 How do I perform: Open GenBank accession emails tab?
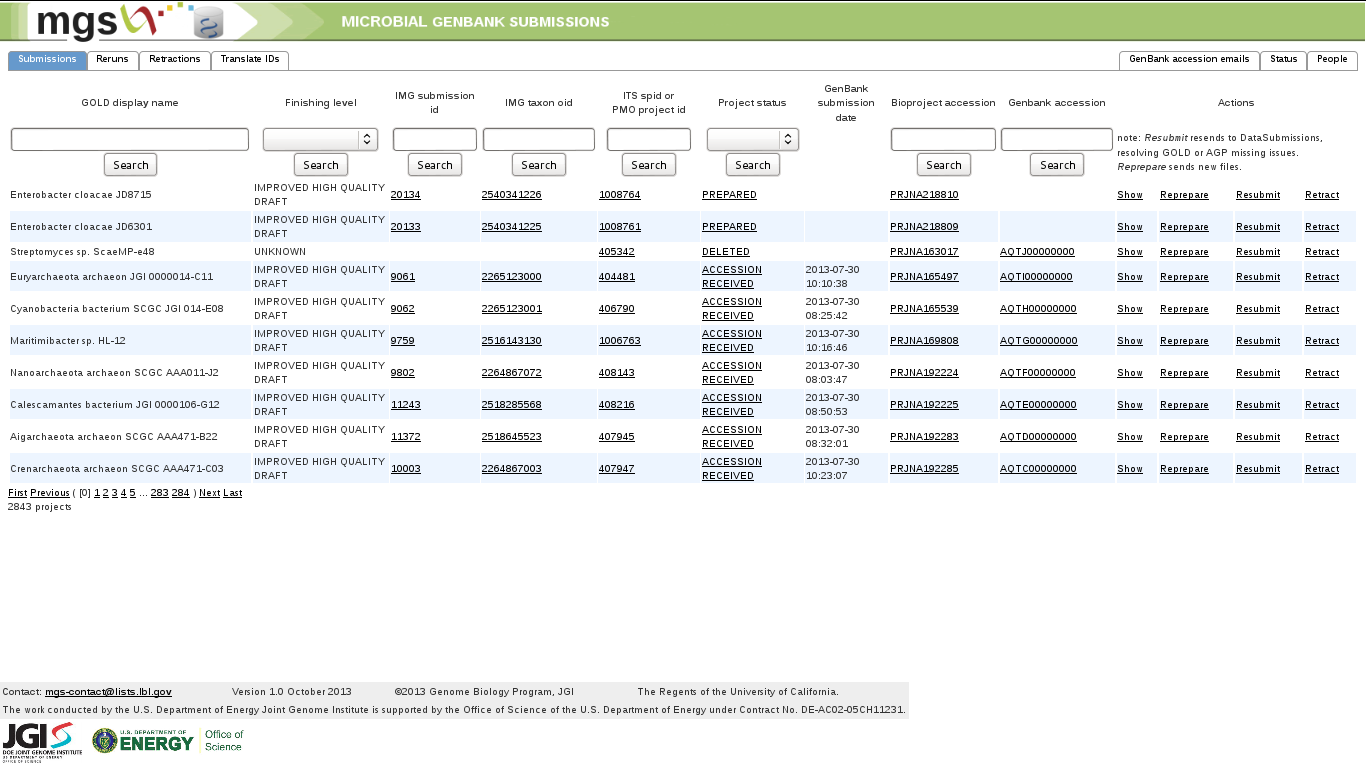tap(1189, 60)
